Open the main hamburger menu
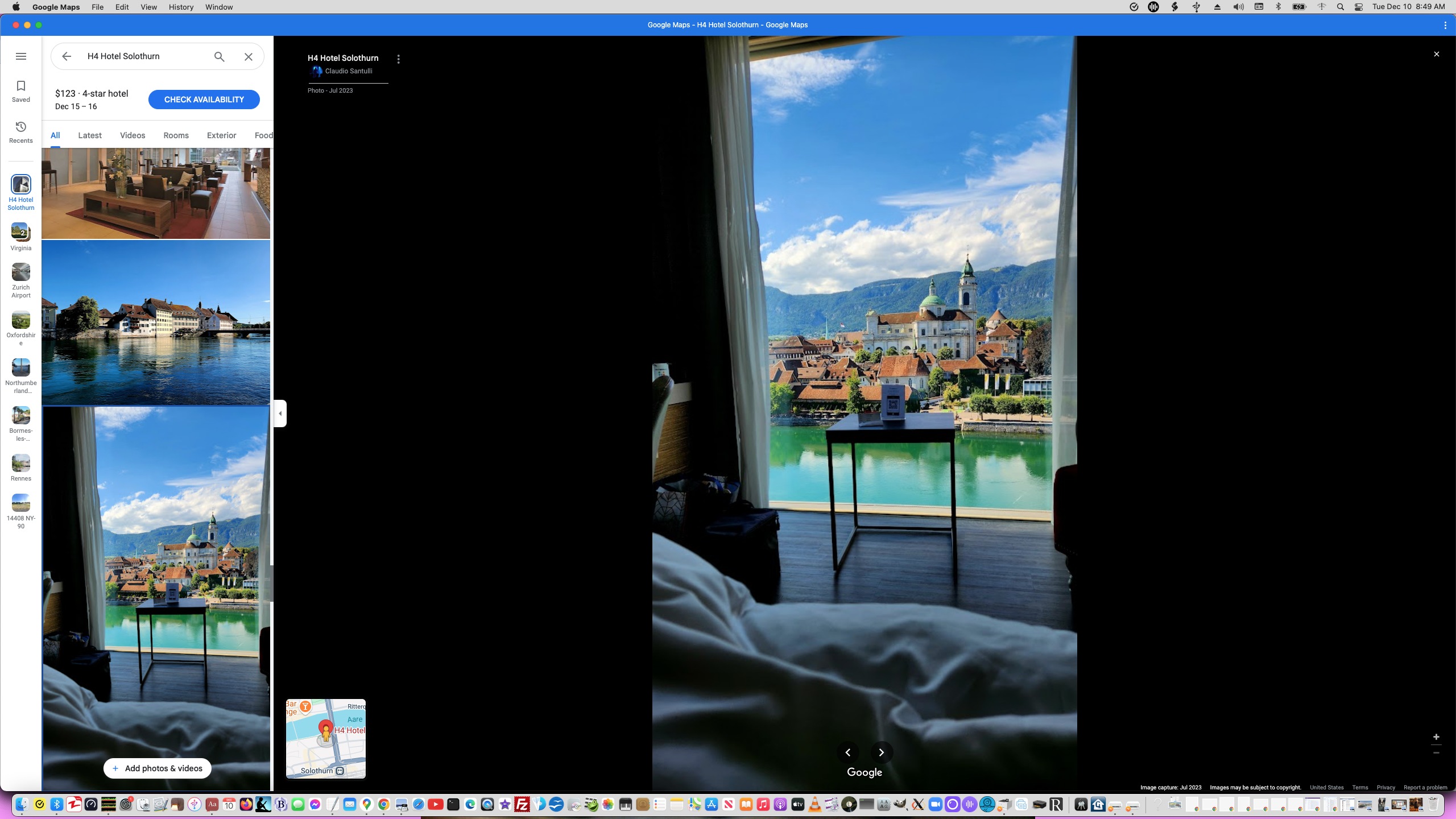Viewport: 1456px width, 819px height. (21, 56)
